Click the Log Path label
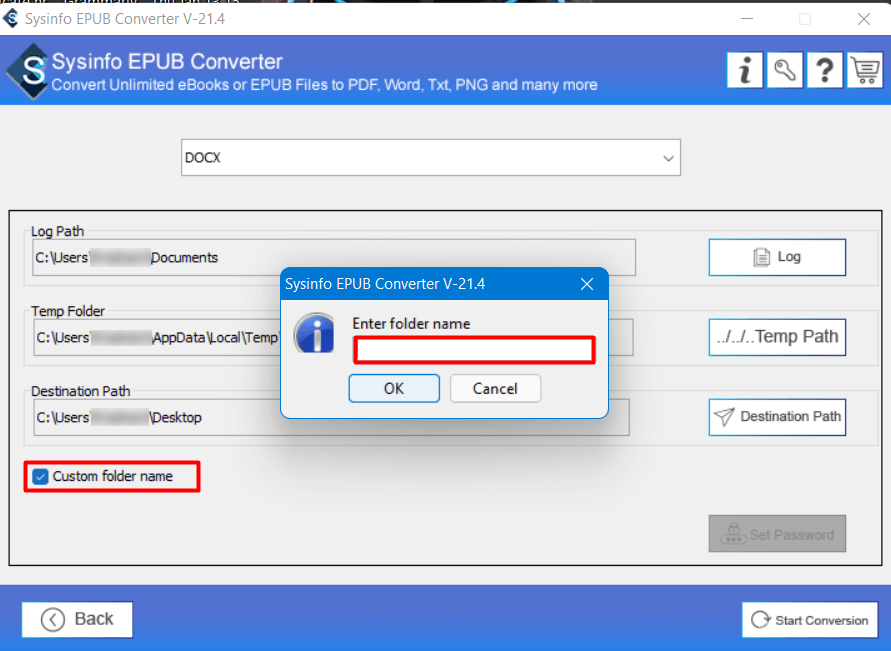891x651 pixels. tap(57, 231)
